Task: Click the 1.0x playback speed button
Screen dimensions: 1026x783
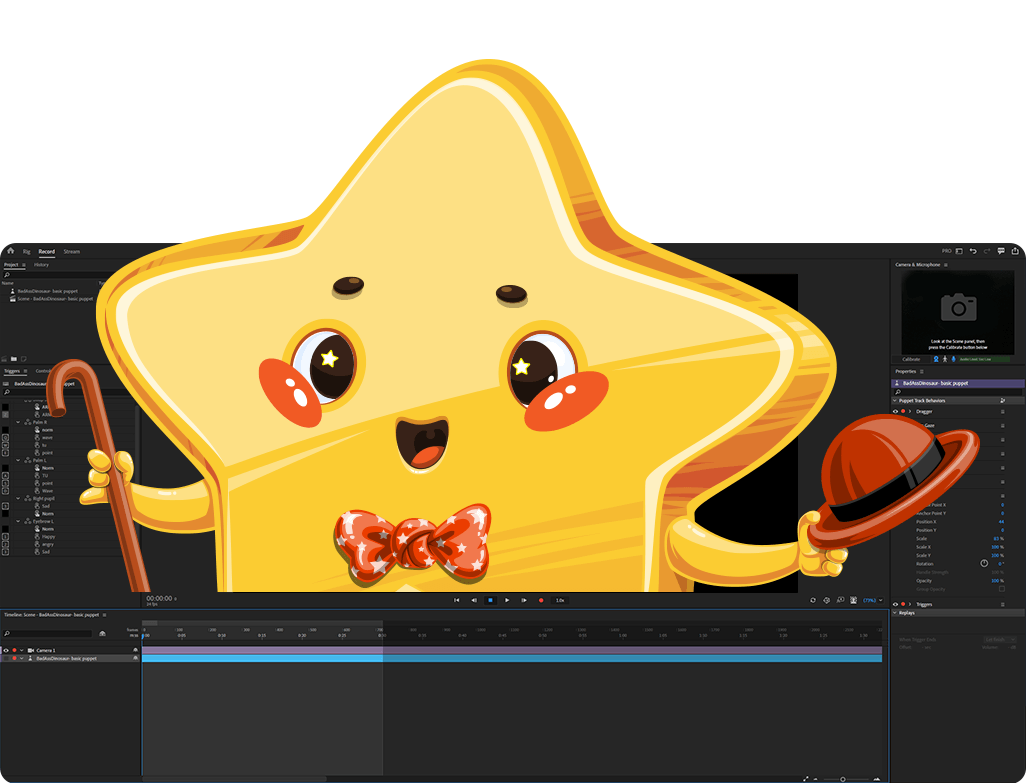Action: [x=560, y=600]
